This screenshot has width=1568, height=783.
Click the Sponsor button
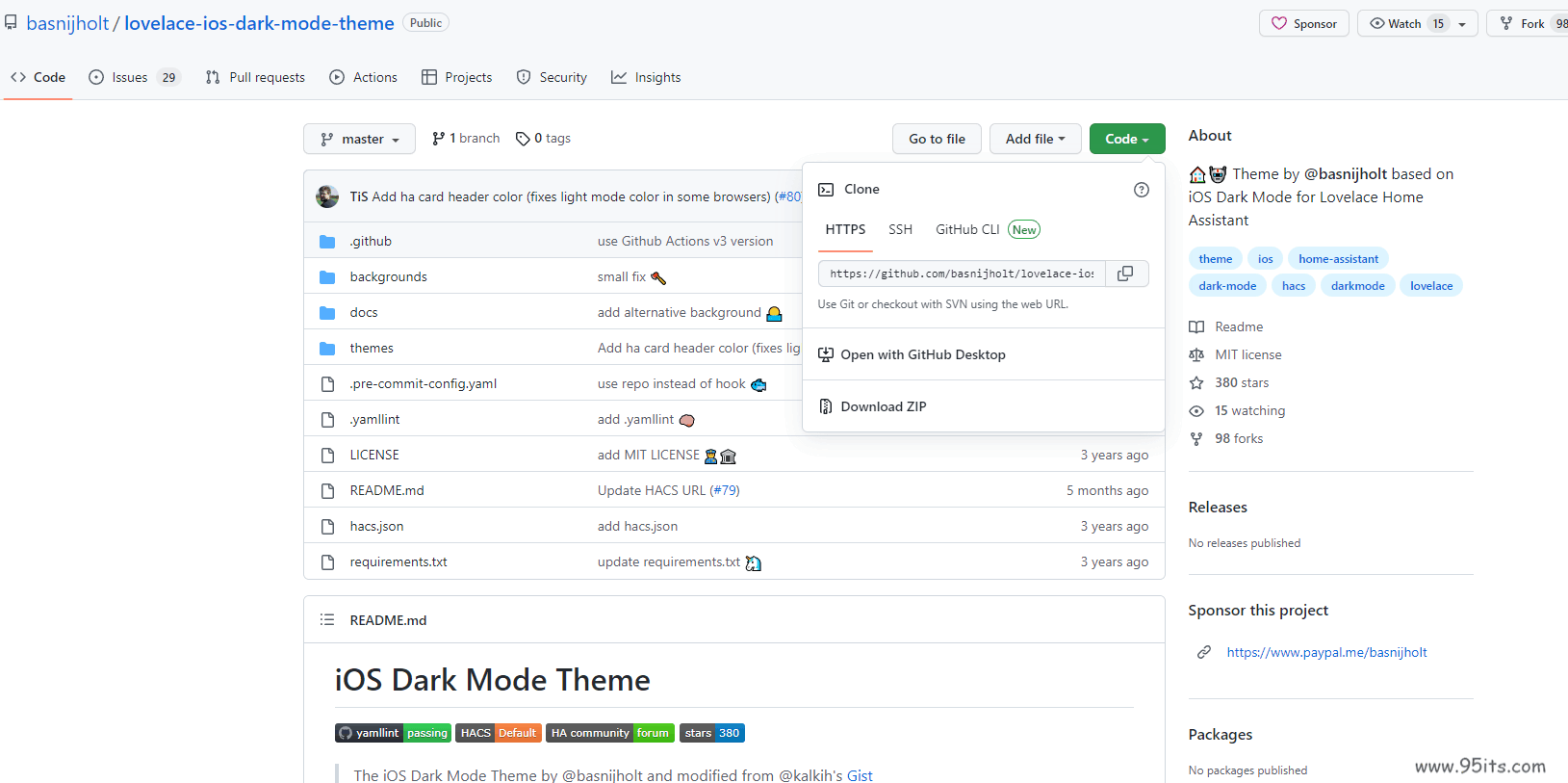click(x=1304, y=23)
